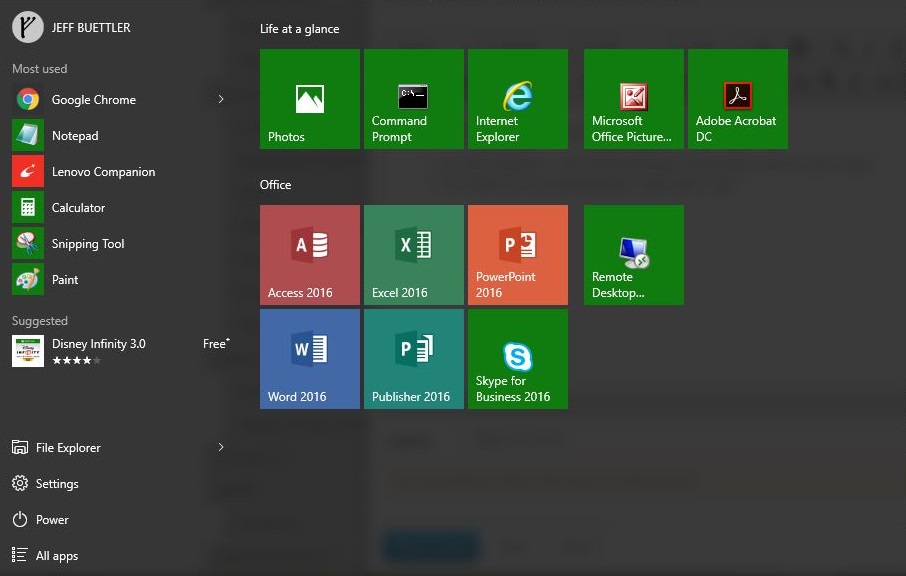The image size is (906, 576).
Task: Launch the Adobe Acrobat DC tile
Action: click(738, 99)
